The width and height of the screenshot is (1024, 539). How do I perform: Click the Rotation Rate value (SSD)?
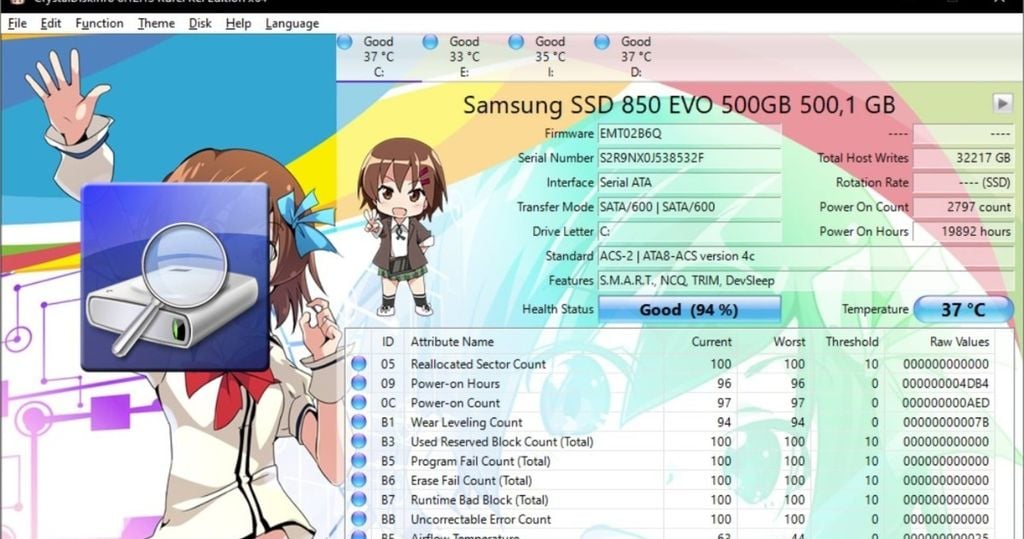963,182
